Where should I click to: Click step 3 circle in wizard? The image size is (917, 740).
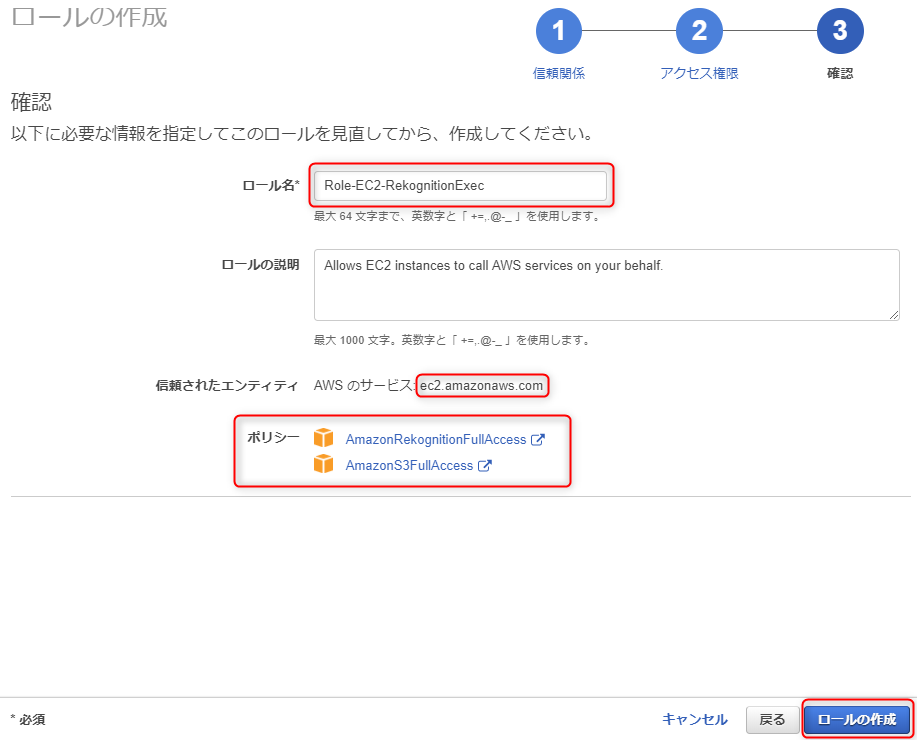pos(840,31)
